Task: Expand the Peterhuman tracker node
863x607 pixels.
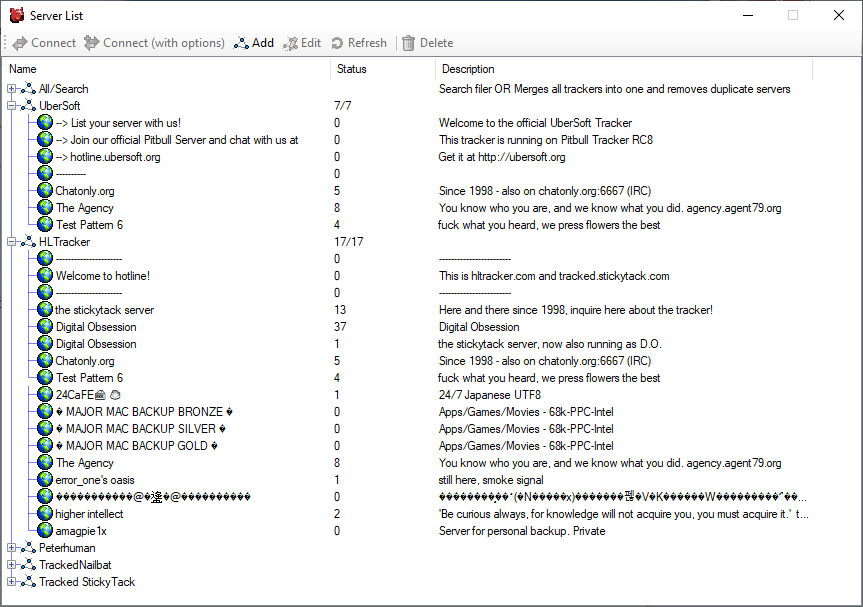Action: click(12, 548)
